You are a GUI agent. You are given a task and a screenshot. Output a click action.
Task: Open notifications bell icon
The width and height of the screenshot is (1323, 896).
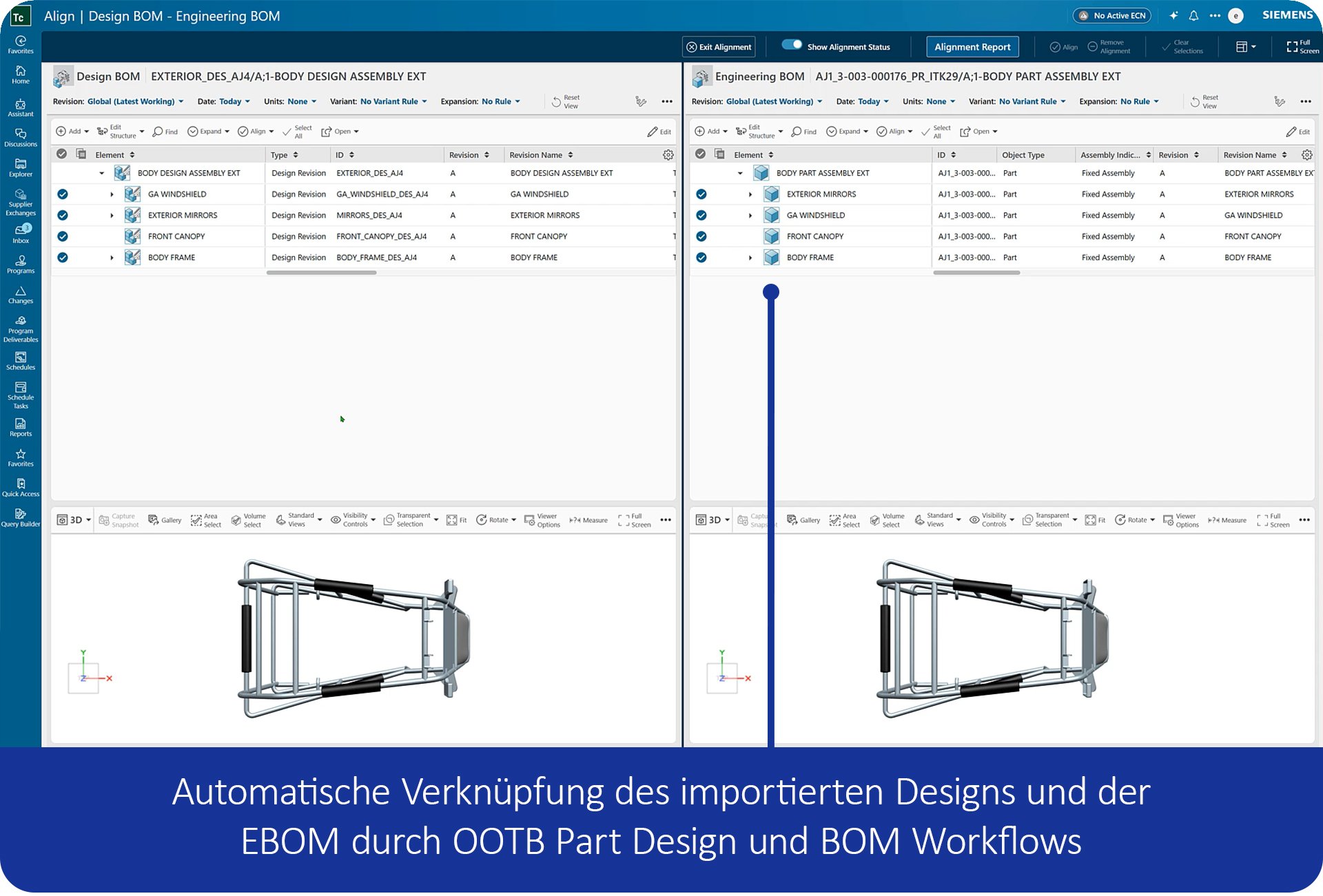(x=1193, y=15)
